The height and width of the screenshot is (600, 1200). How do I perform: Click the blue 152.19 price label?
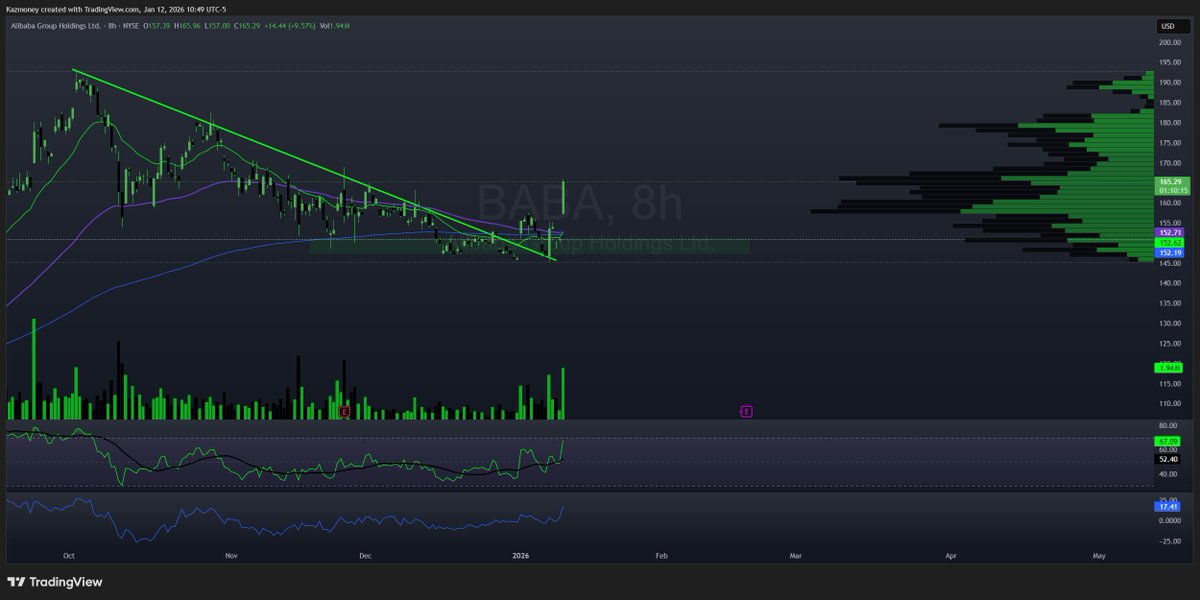click(1169, 253)
